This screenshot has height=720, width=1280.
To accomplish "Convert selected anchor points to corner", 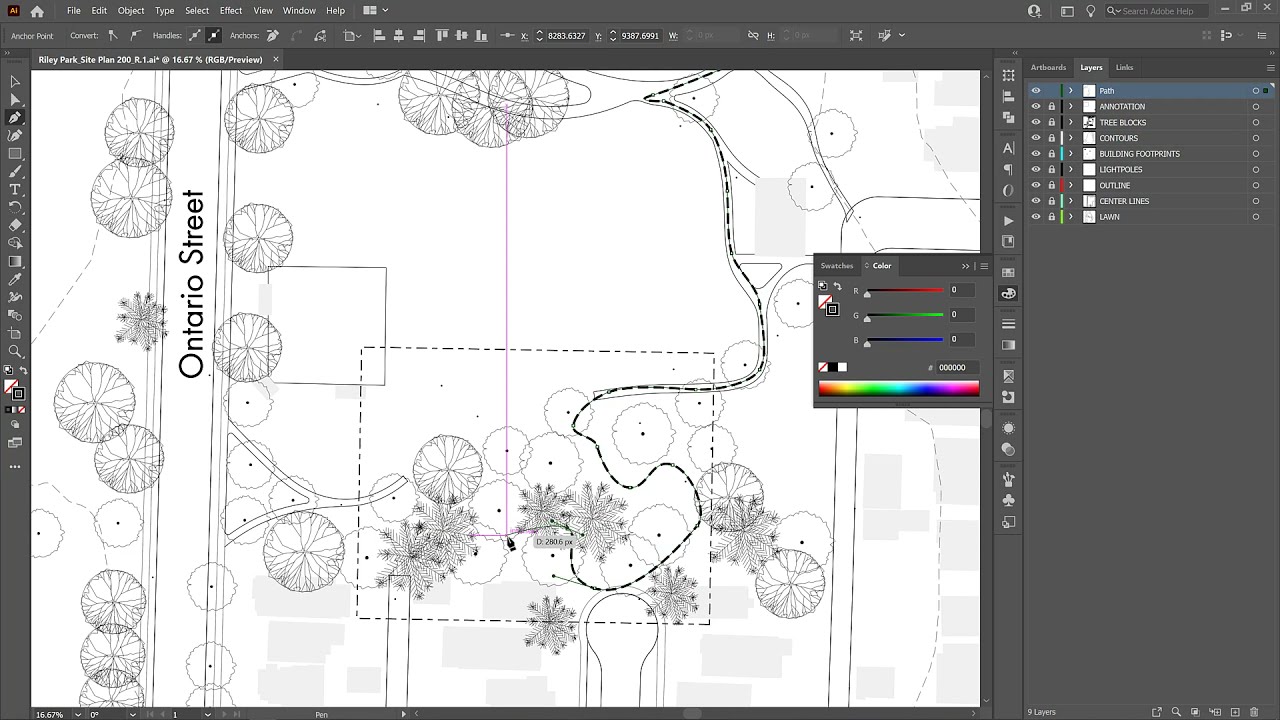I will click(x=113, y=36).
